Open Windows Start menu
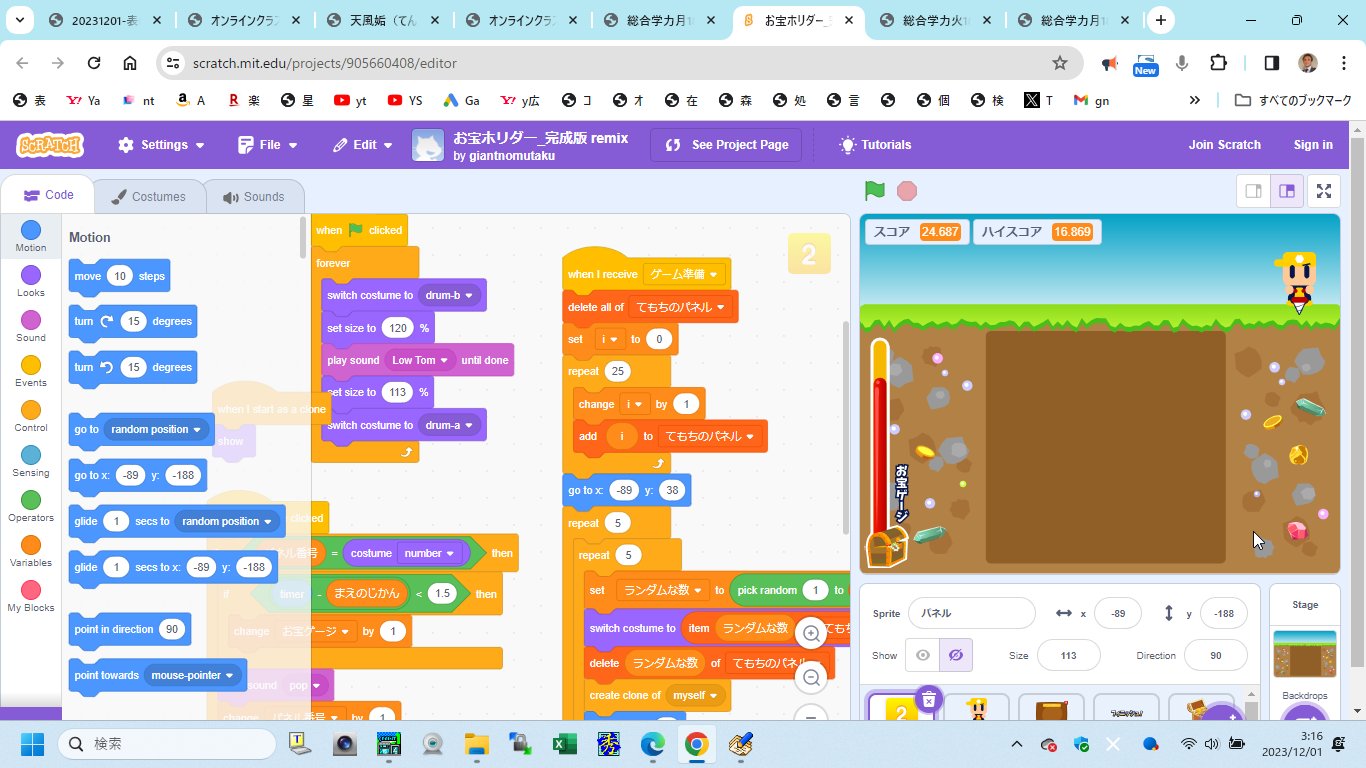This screenshot has width=1366, height=768. (x=32, y=744)
